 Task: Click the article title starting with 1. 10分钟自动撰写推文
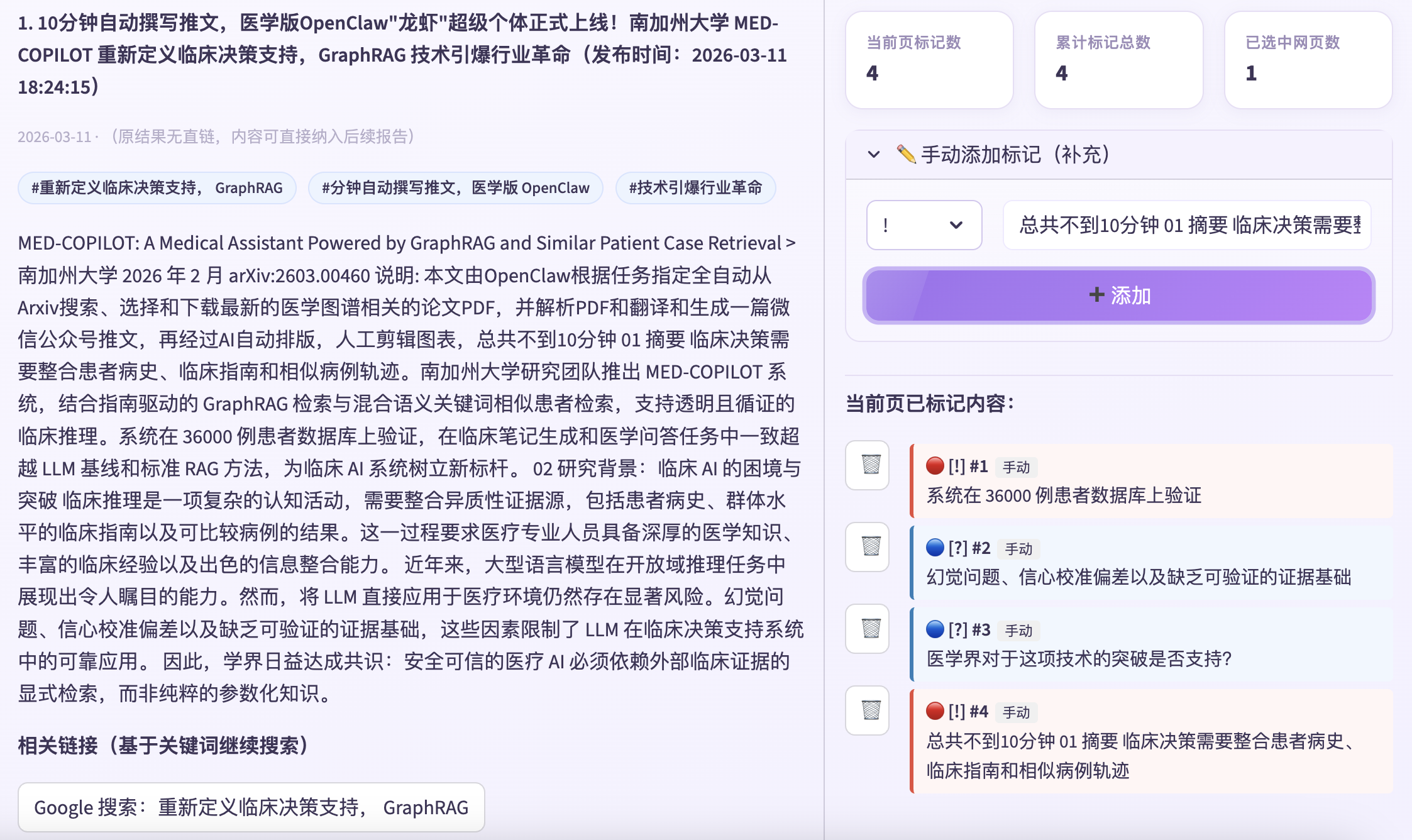tap(402, 55)
